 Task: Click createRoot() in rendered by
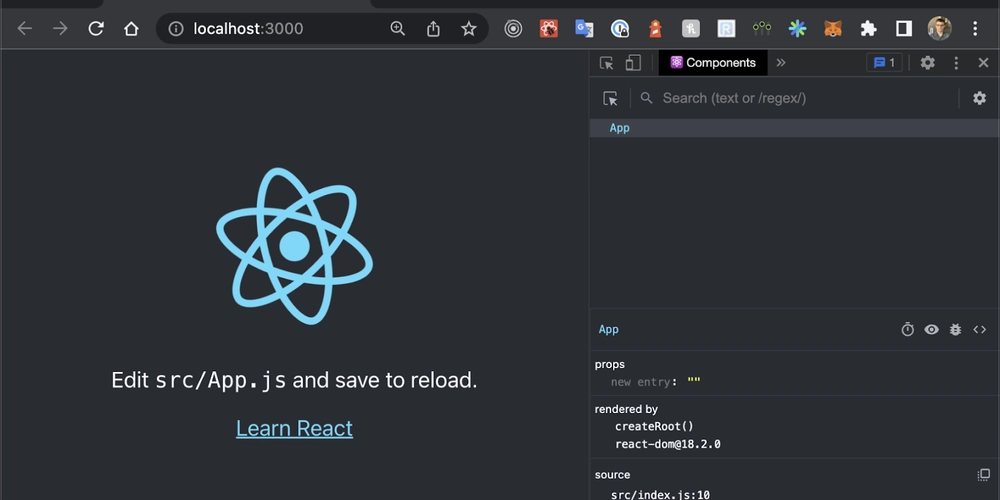tap(654, 426)
